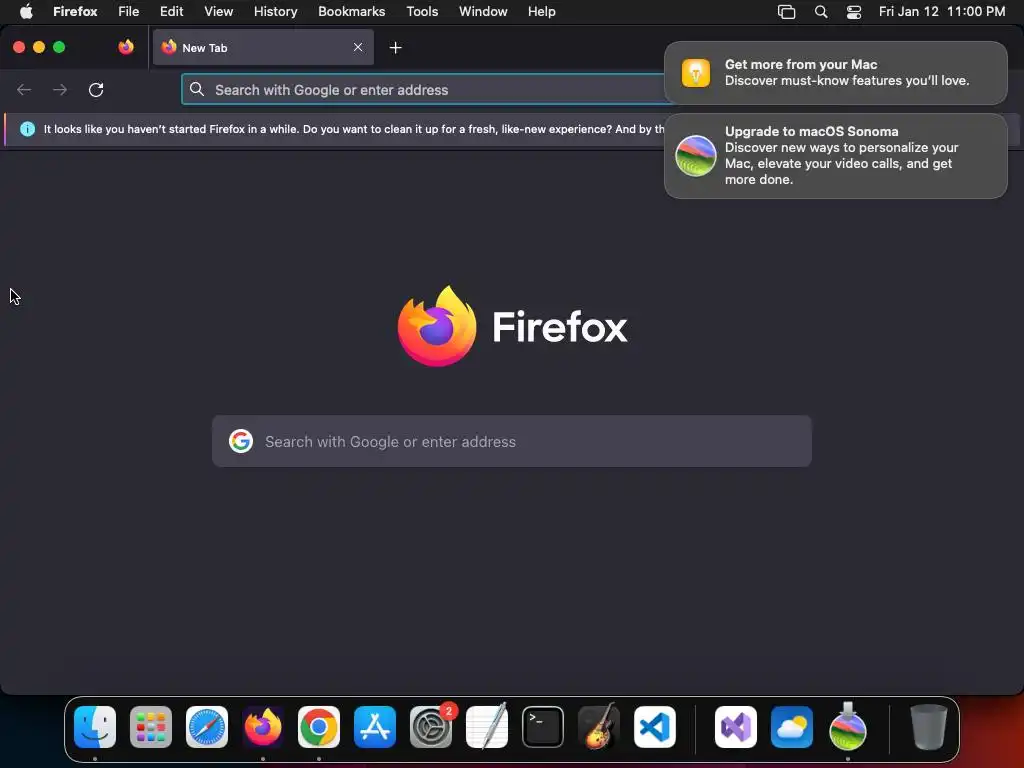The image size is (1024, 768).
Task: Click the center Search with Google field
Action: point(512,441)
